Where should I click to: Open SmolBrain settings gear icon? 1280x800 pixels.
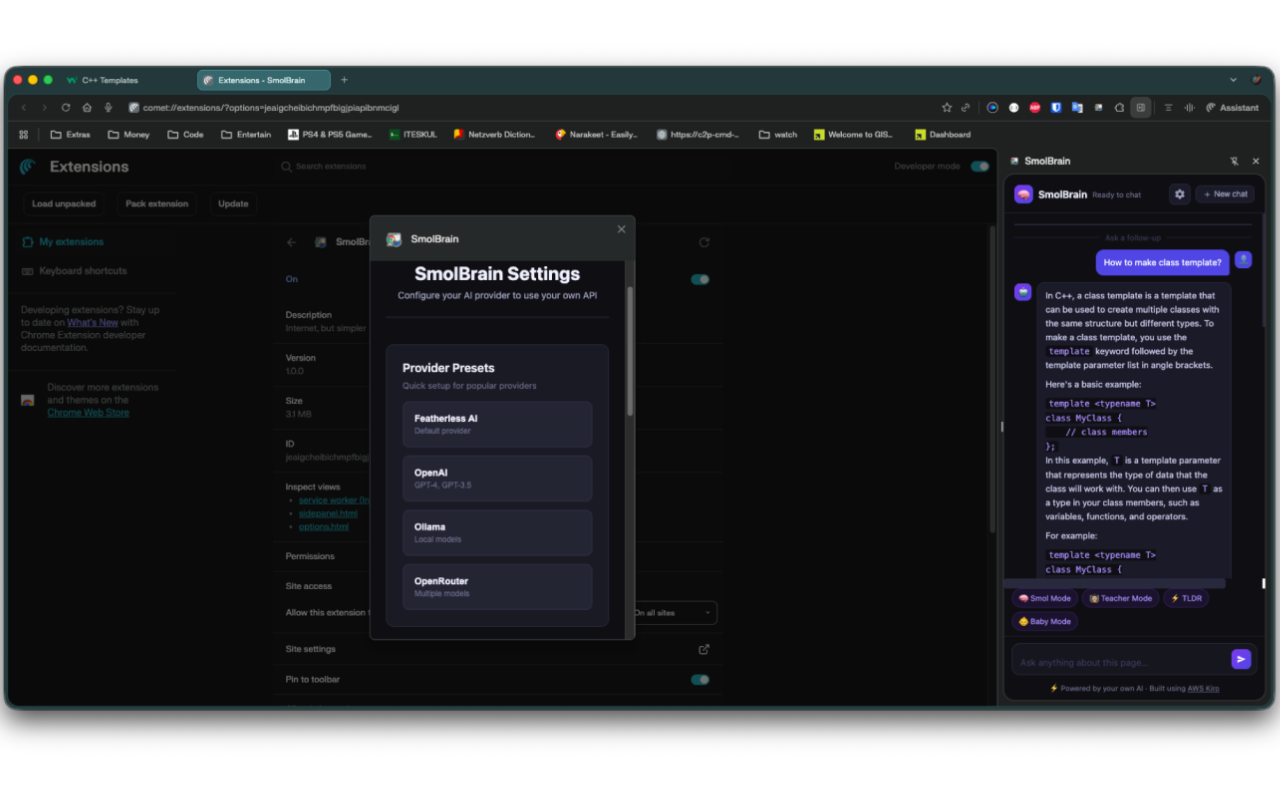[1179, 194]
